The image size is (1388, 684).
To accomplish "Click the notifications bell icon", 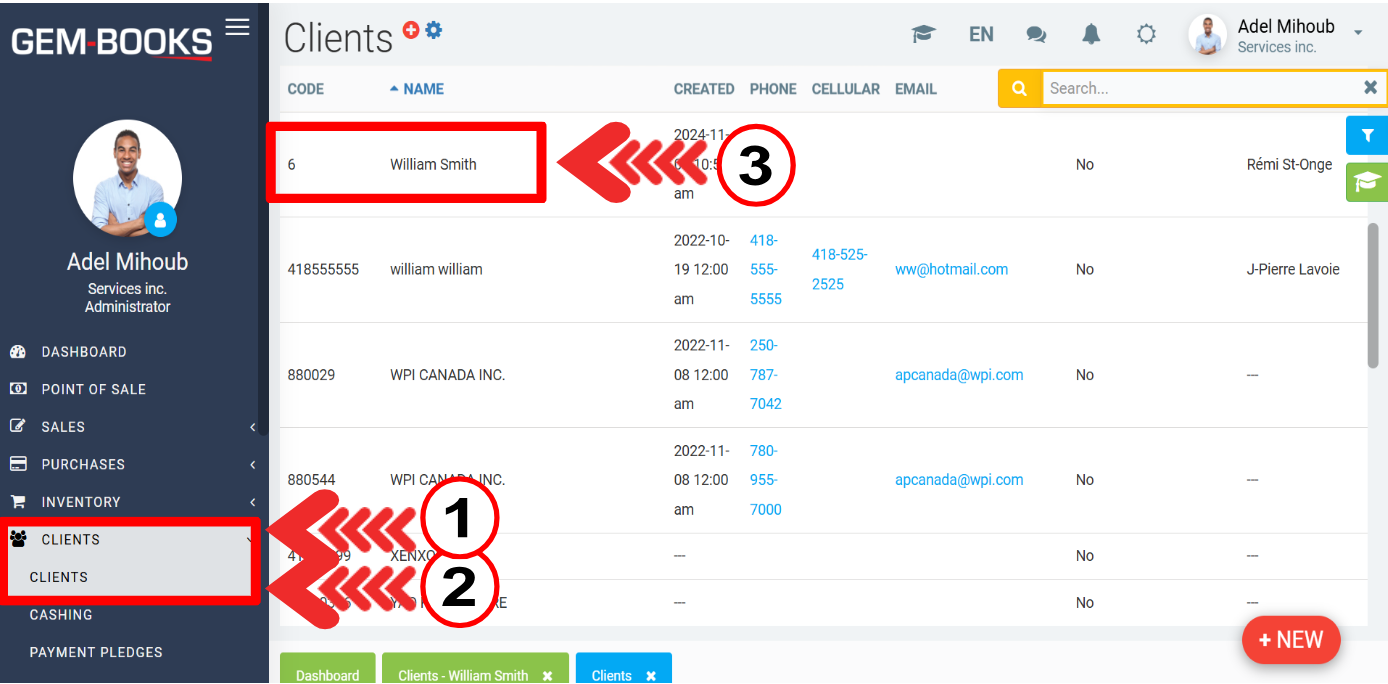I will 1091,35.
